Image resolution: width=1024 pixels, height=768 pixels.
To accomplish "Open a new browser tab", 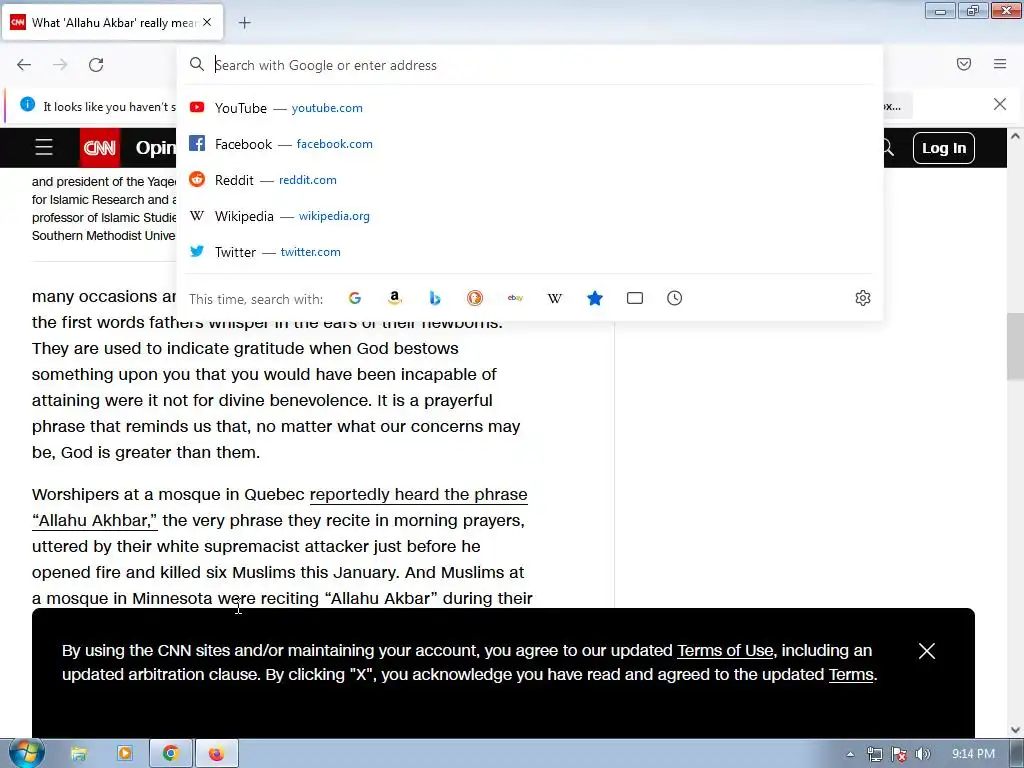I will pyautogui.click(x=244, y=23).
